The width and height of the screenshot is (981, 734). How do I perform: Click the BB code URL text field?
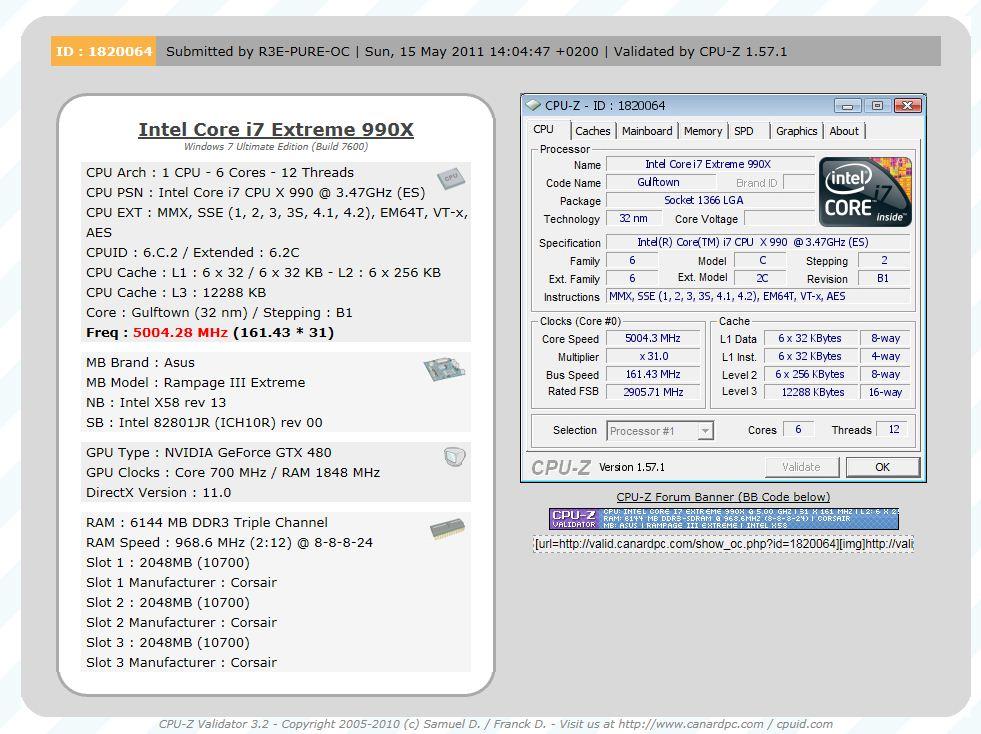point(723,544)
